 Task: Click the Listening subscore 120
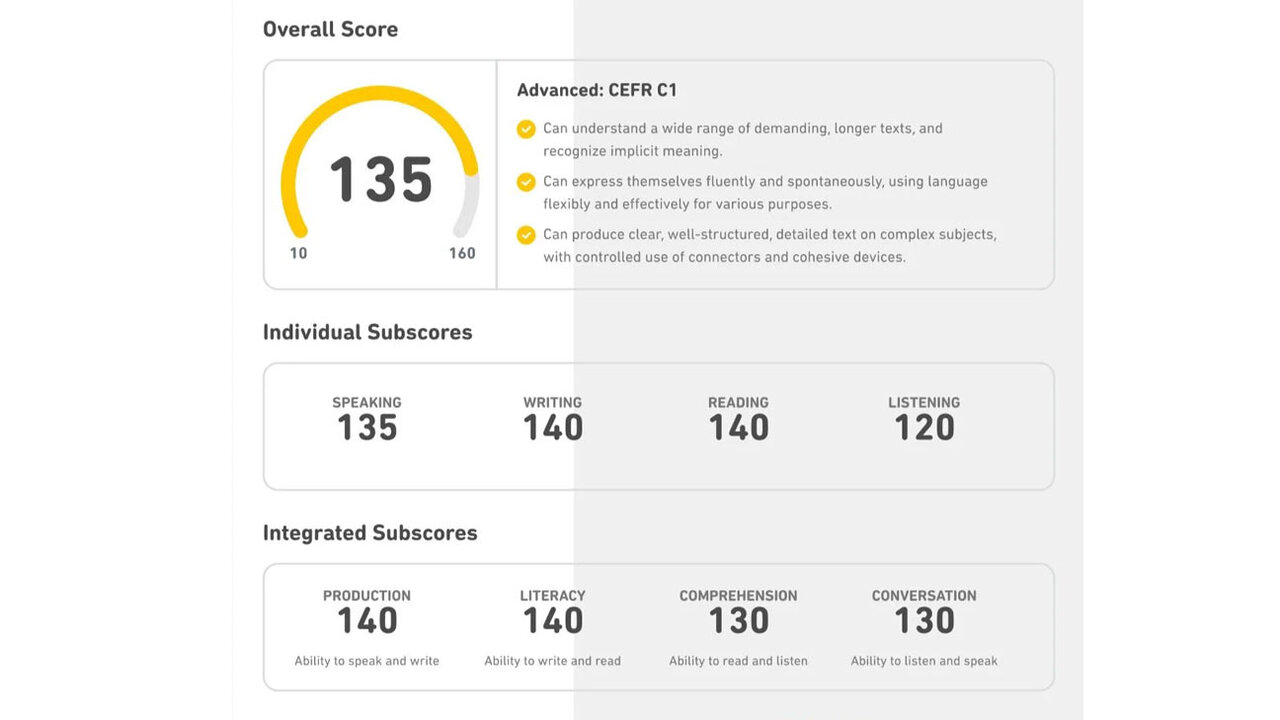tap(924, 428)
